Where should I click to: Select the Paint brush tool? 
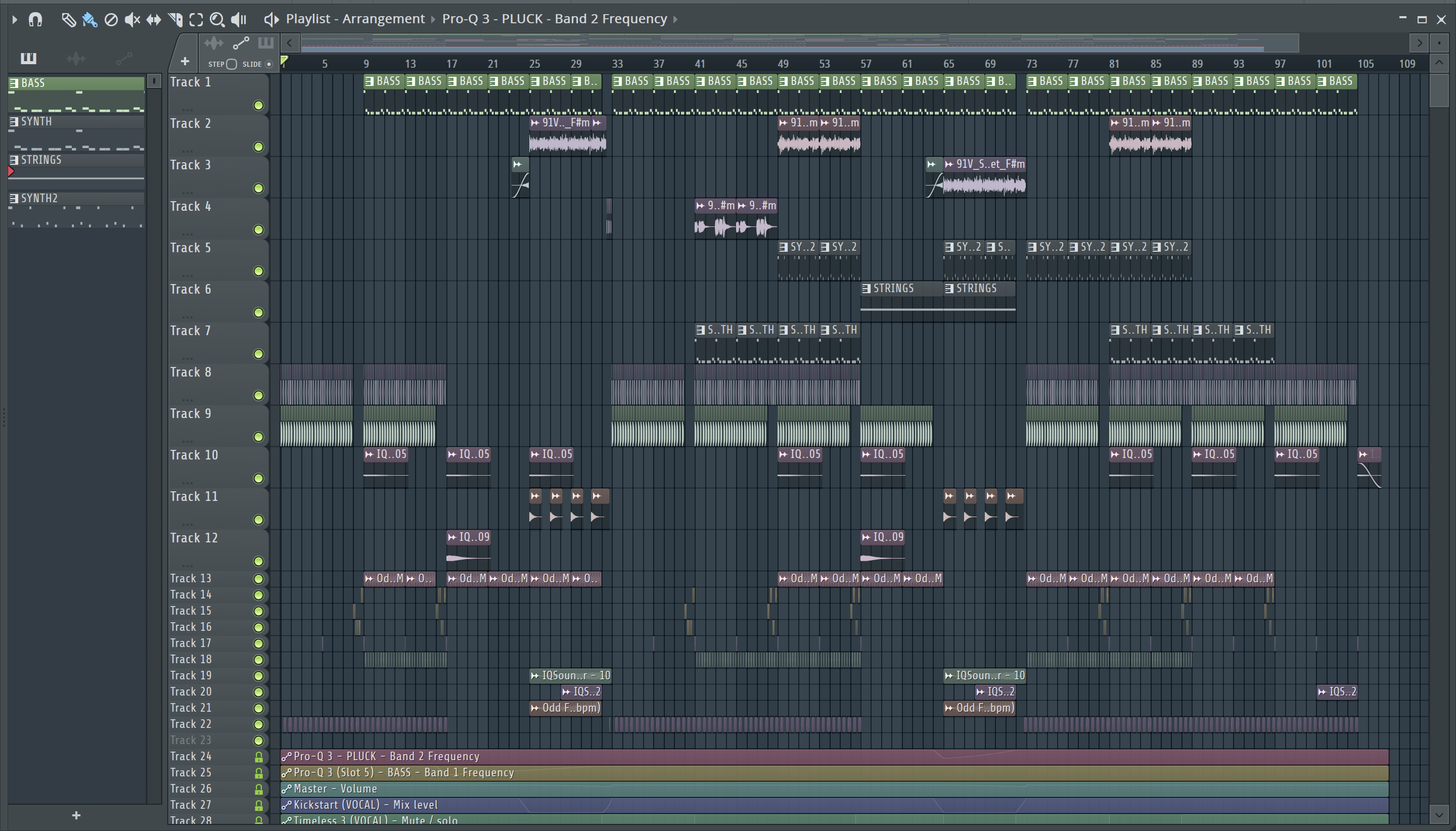click(x=89, y=20)
